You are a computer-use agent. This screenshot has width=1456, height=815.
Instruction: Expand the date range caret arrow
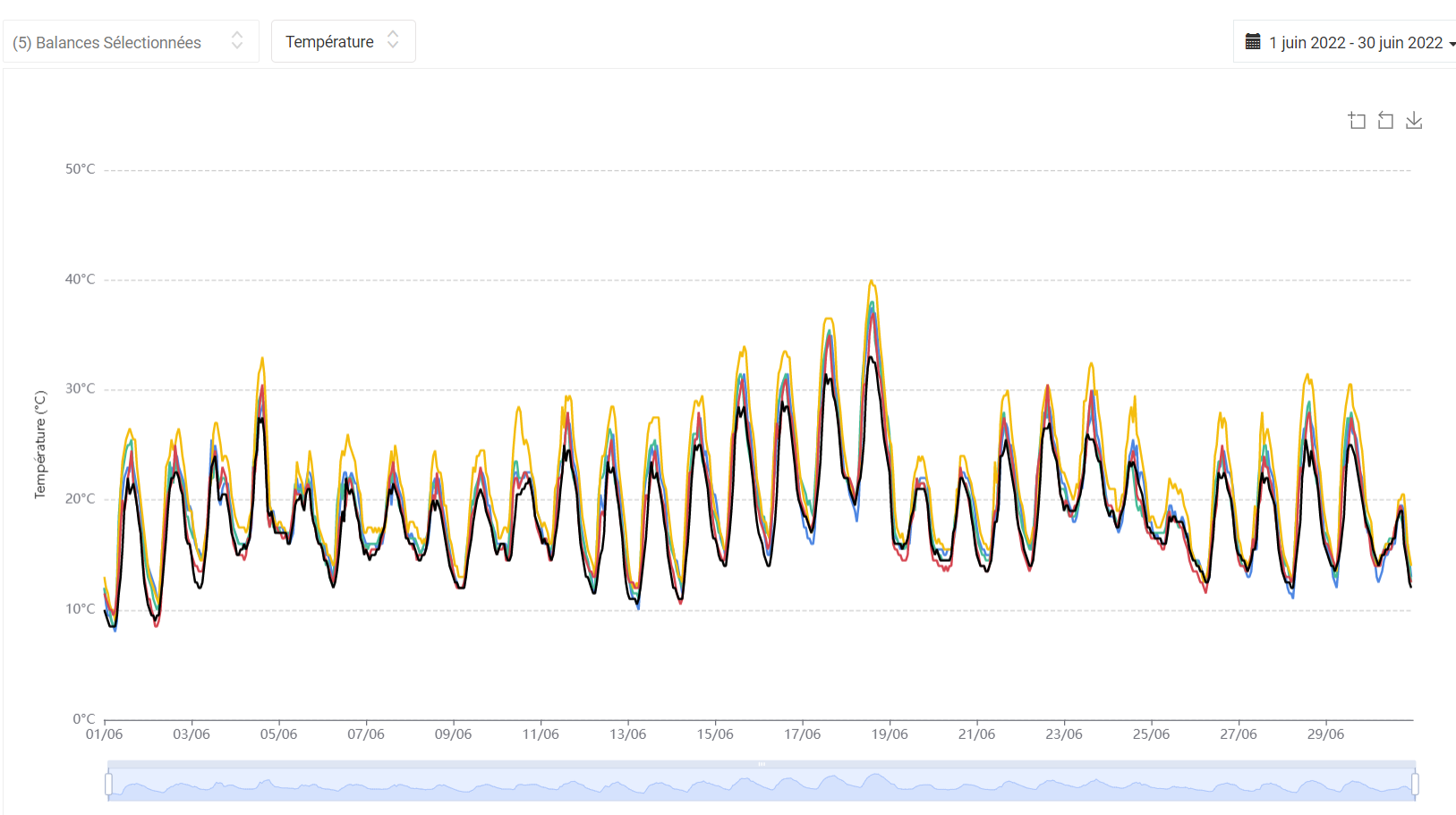click(x=1452, y=44)
